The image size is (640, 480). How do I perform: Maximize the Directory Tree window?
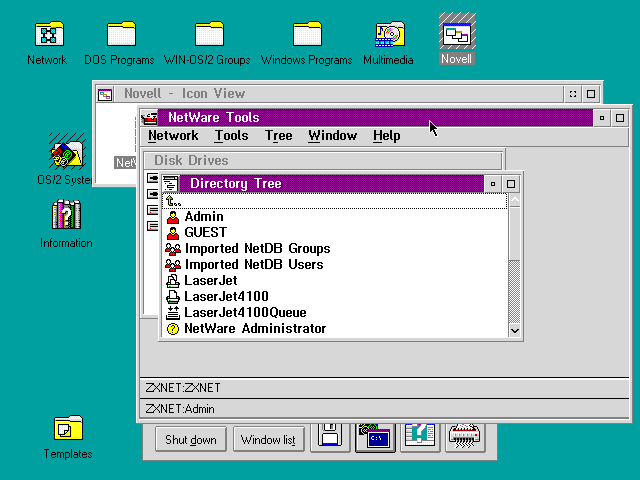point(511,184)
